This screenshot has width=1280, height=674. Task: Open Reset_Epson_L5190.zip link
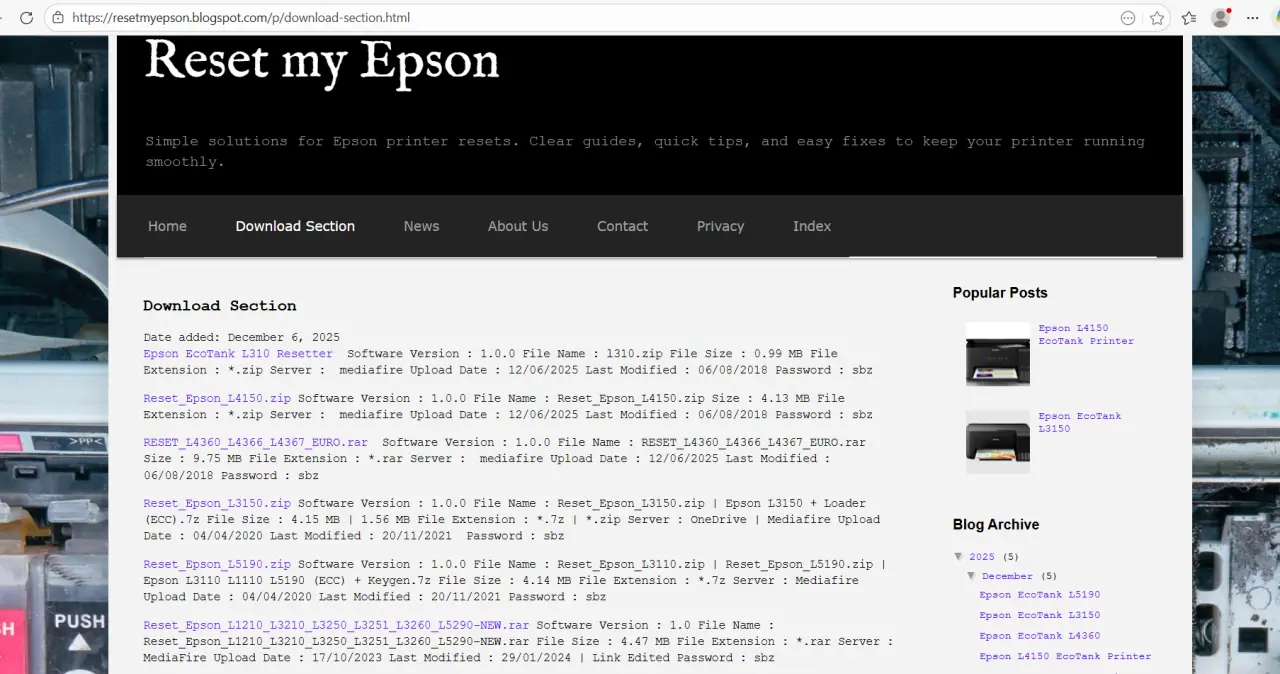click(217, 564)
